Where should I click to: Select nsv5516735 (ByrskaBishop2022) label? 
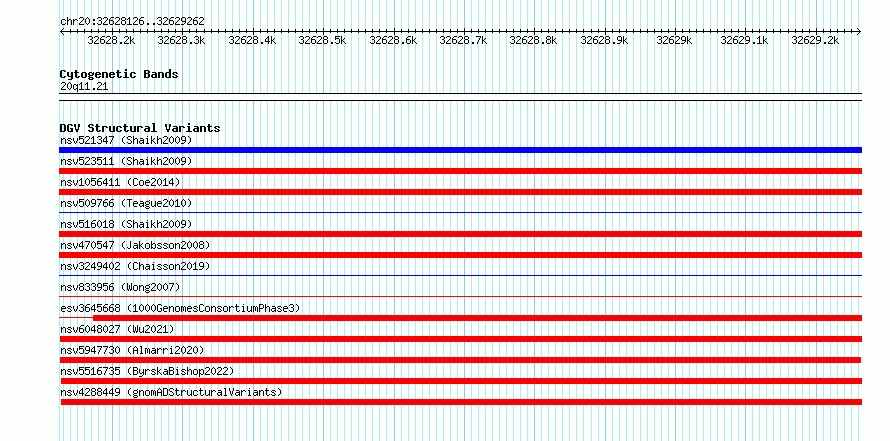147,371
